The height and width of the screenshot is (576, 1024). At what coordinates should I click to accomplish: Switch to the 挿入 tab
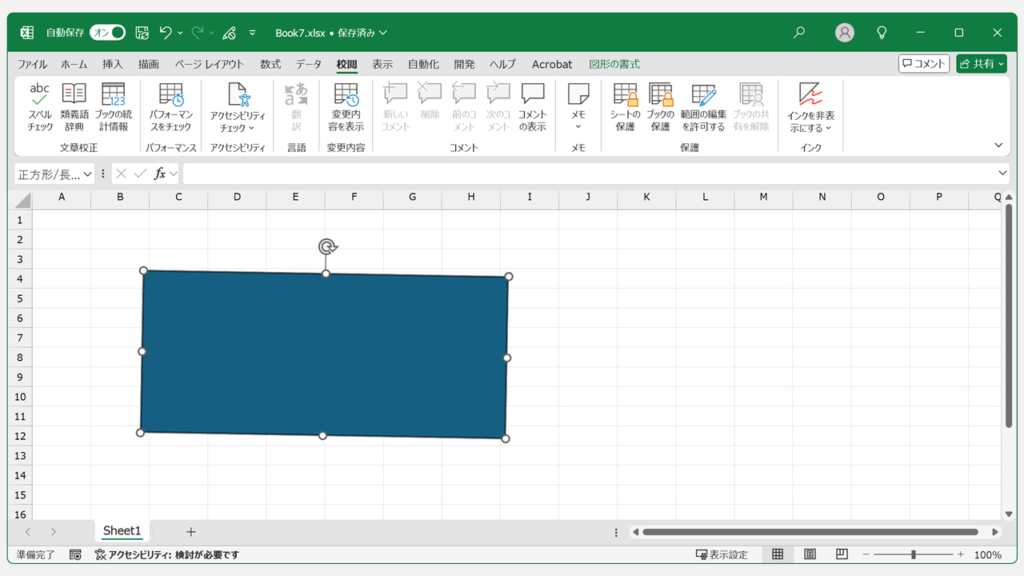(x=112, y=64)
